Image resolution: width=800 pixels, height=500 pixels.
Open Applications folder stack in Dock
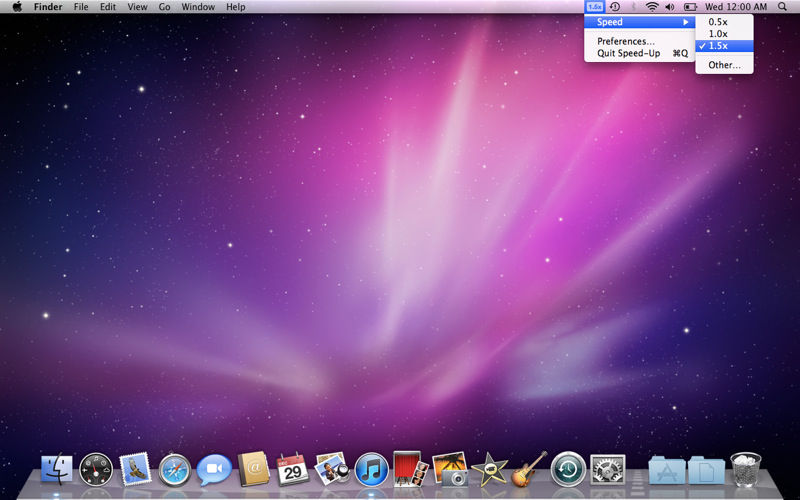point(667,470)
